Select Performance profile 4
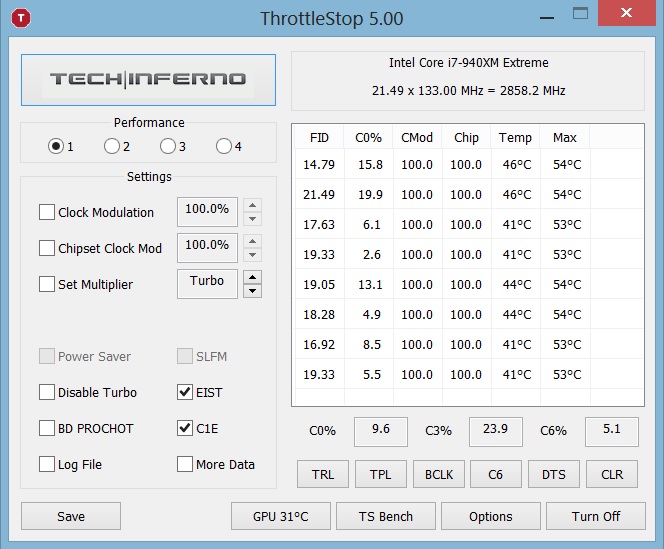The image size is (664, 549). pos(224,146)
